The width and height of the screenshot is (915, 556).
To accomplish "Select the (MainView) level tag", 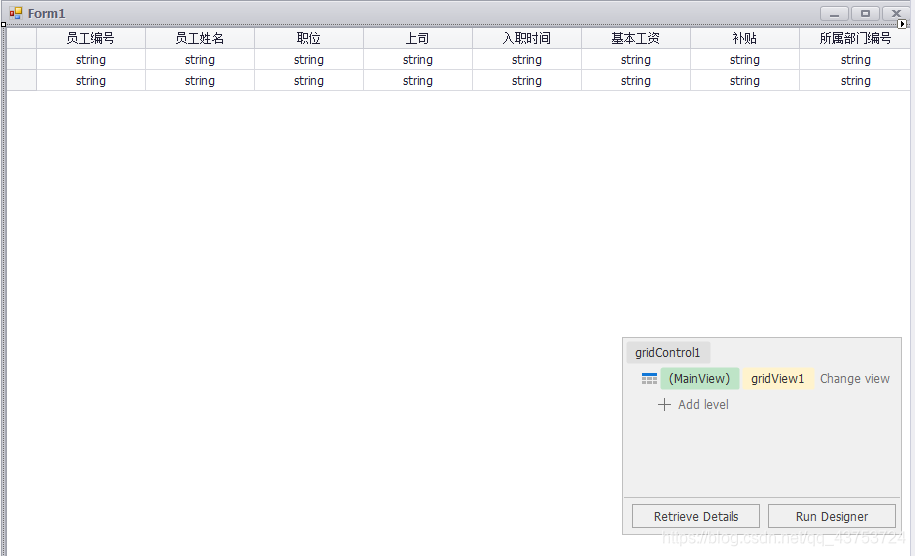I will [x=700, y=379].
